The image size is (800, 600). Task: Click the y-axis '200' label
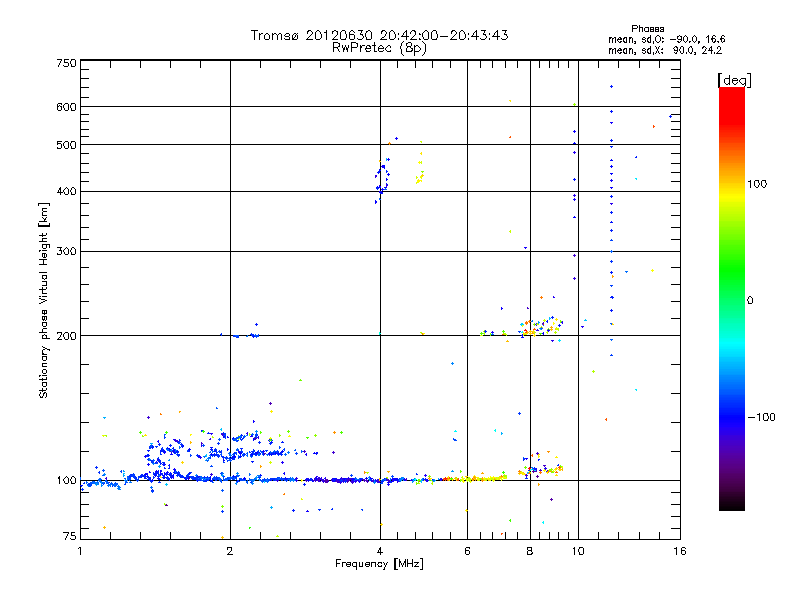[x=66, y=336]
